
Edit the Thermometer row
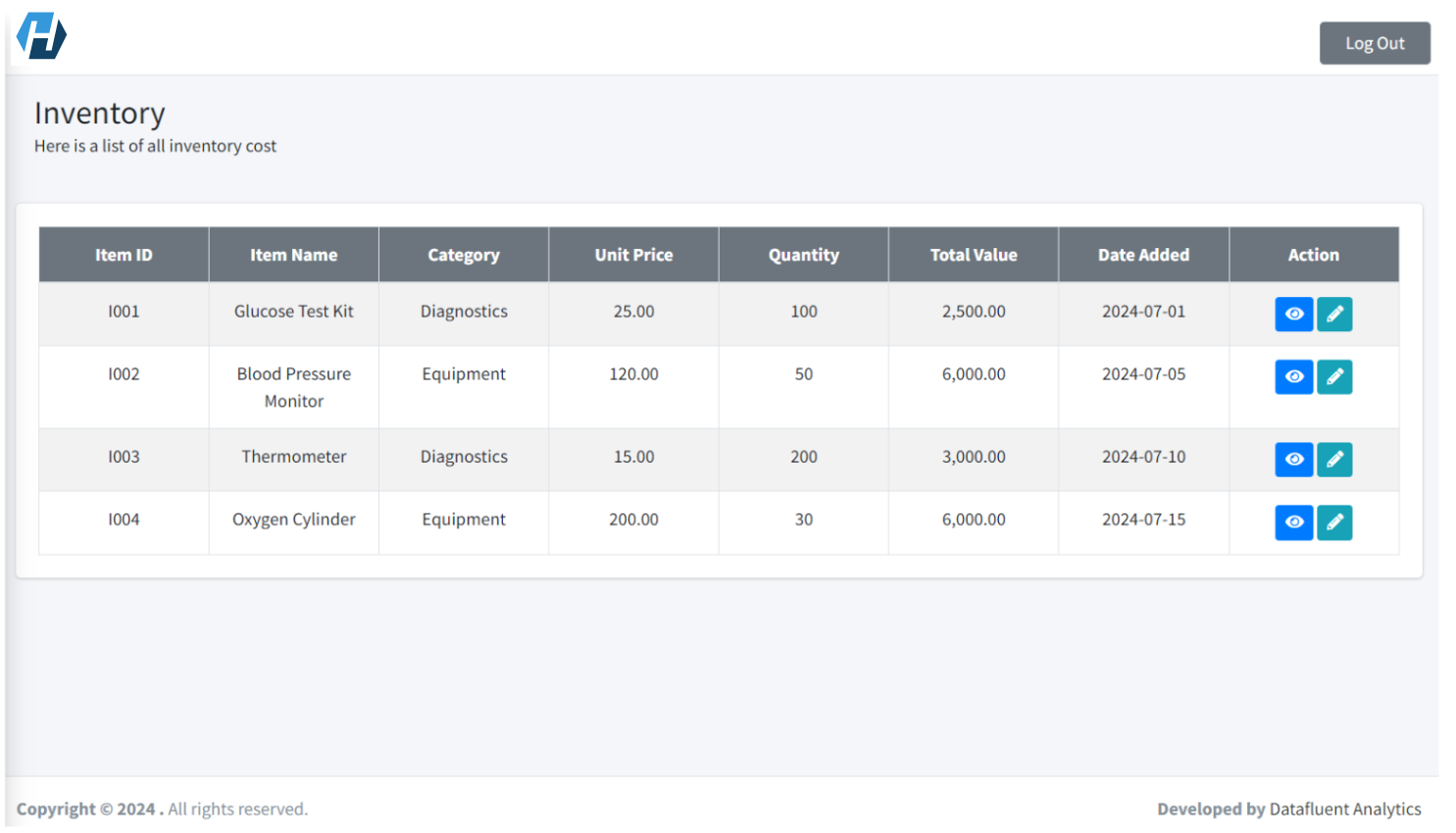(x=1333, y=459)
